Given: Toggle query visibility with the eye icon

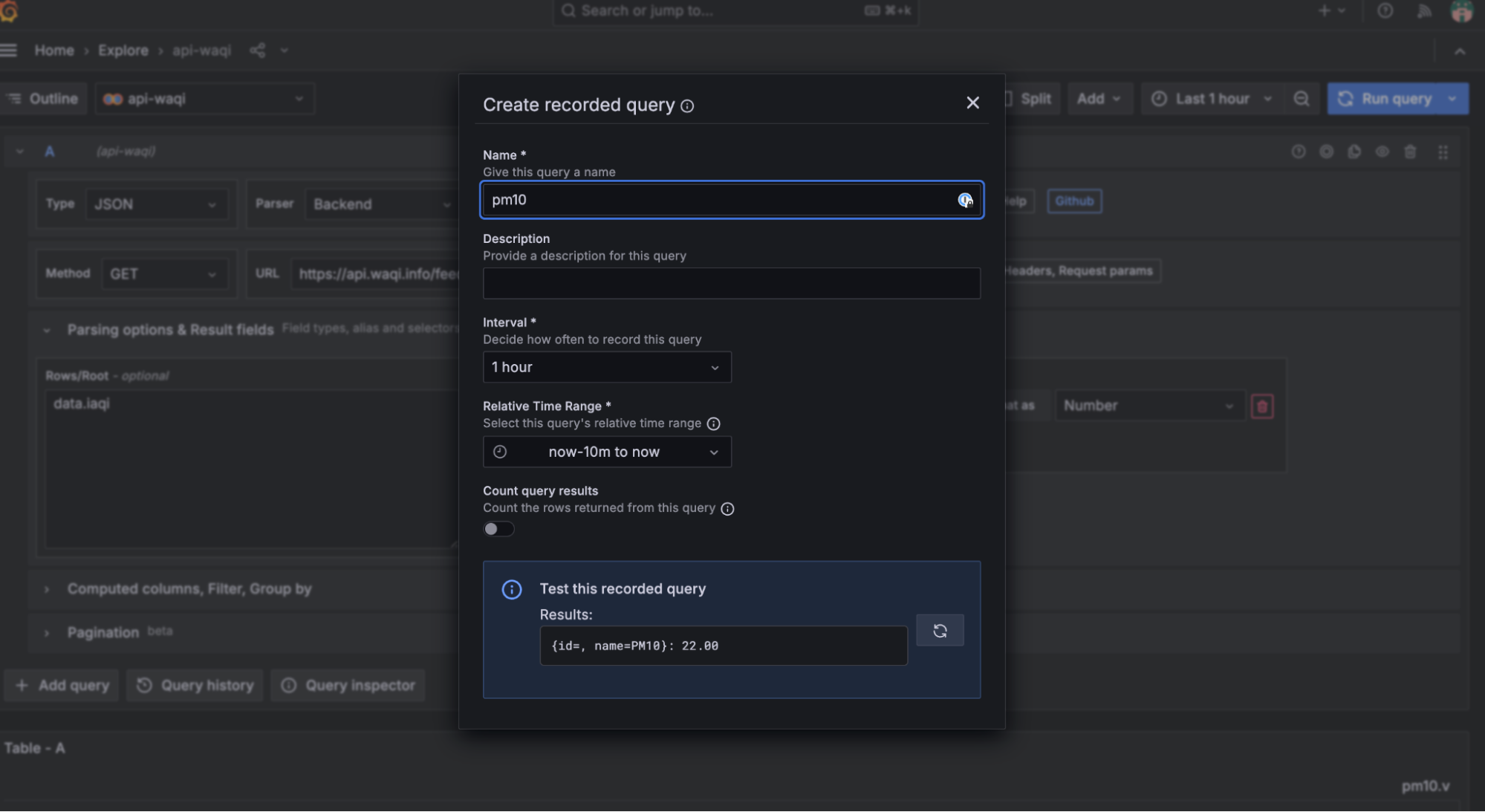Looking at the screenshot, I should [1382, 151].
